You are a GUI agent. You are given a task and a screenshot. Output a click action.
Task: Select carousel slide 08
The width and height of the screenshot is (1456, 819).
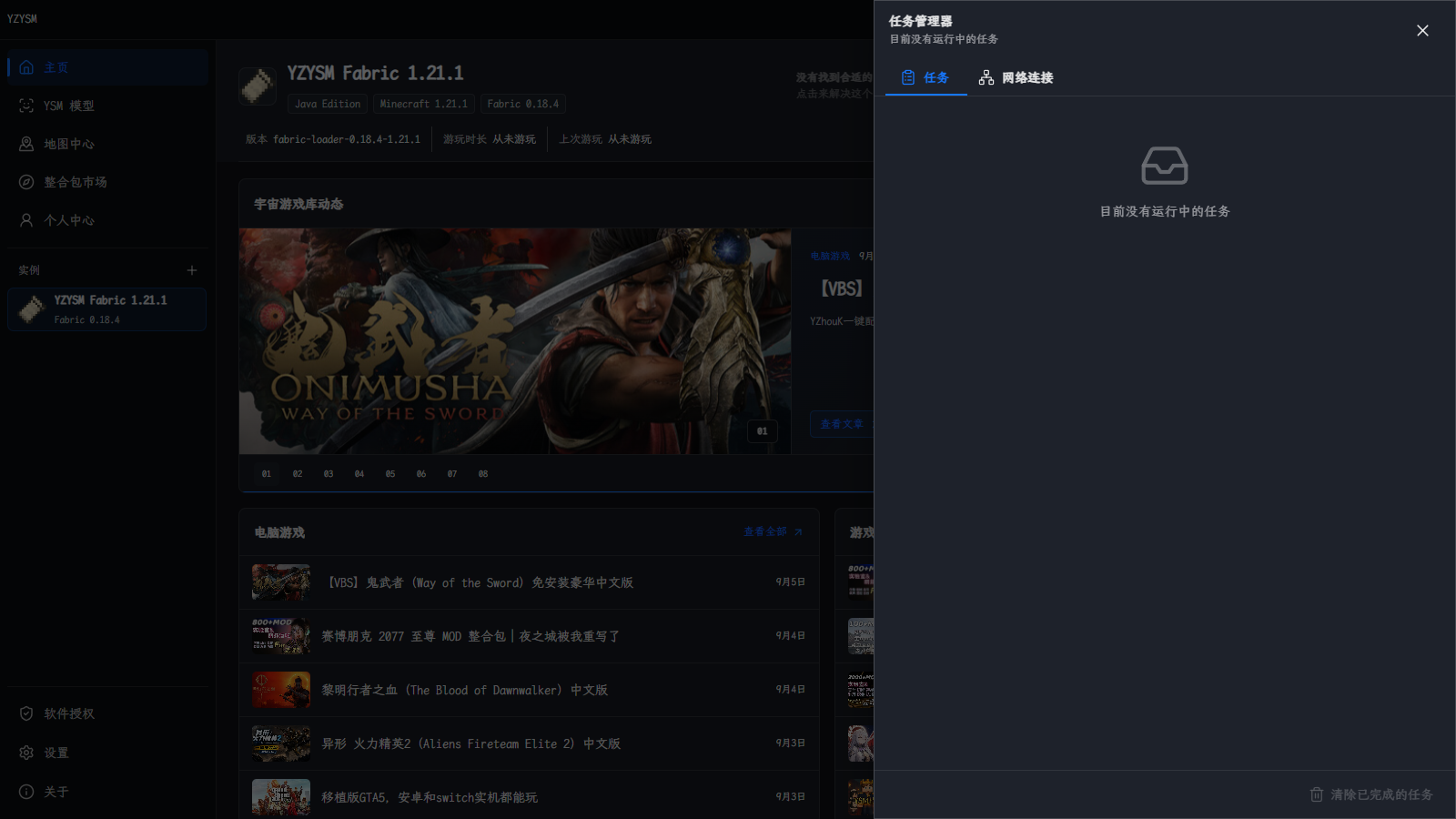(x=483, y=474)
